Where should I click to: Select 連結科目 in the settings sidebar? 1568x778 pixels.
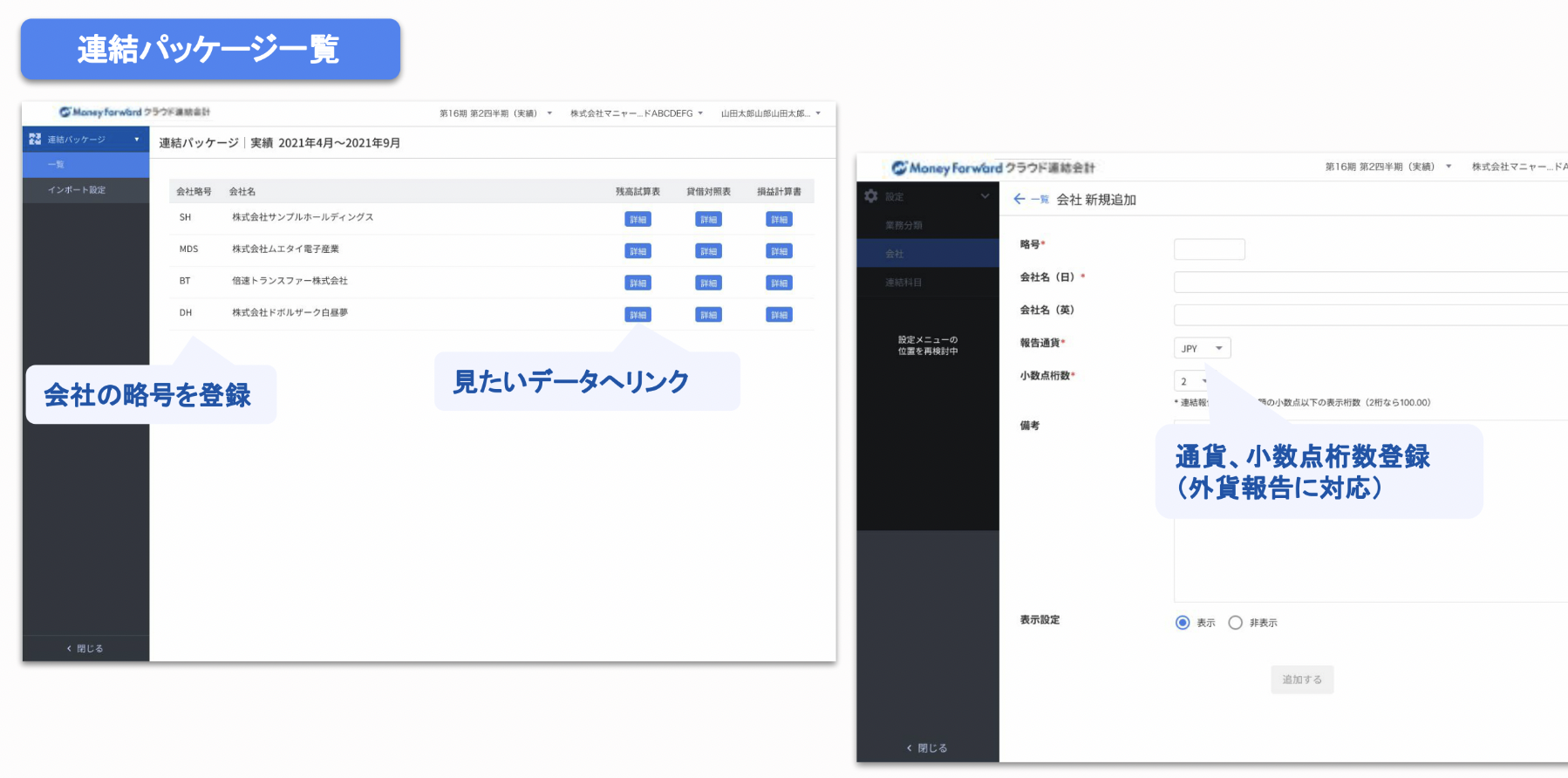click(928, 283)
